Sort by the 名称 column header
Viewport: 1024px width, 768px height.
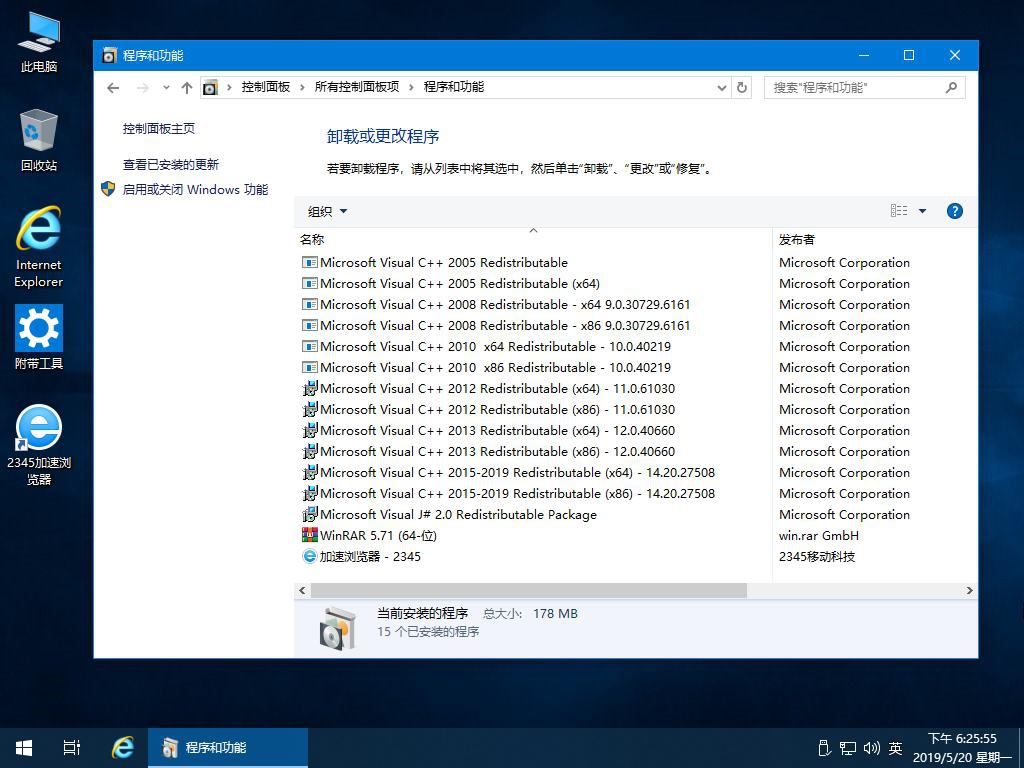click(x=533, y=239)
